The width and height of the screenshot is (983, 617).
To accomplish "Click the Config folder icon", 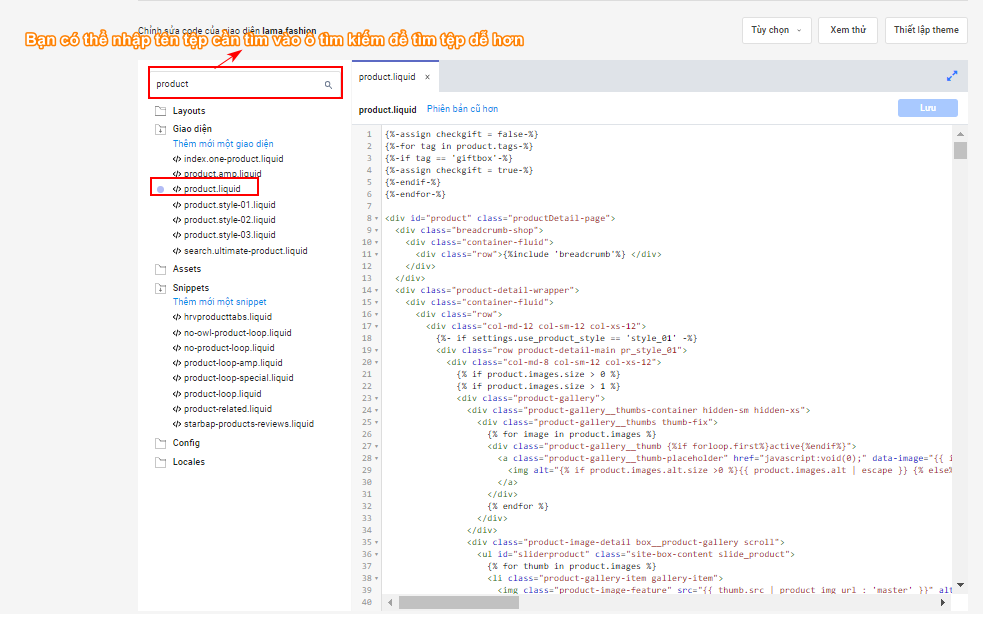I will (x=160, y=443).
